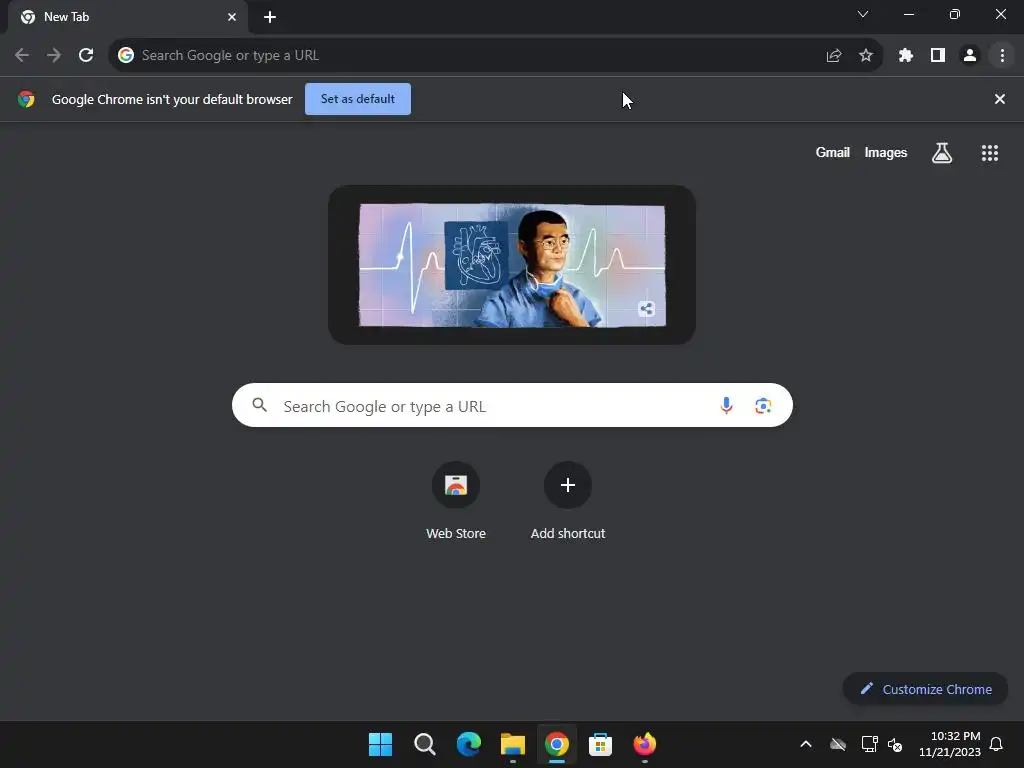Viewport: 1024px width, 768px height.
Task: Search by image with Google Lens
Action: (763, 406)
